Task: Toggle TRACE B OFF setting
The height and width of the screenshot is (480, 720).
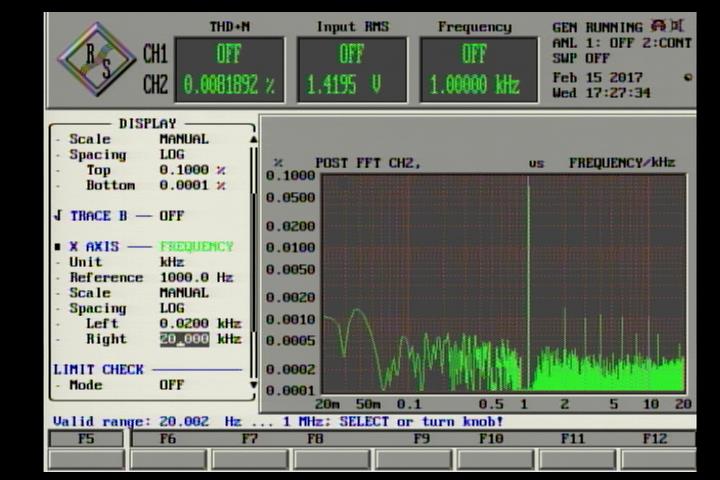Action: pyautogui.click(x=172, y=215)
